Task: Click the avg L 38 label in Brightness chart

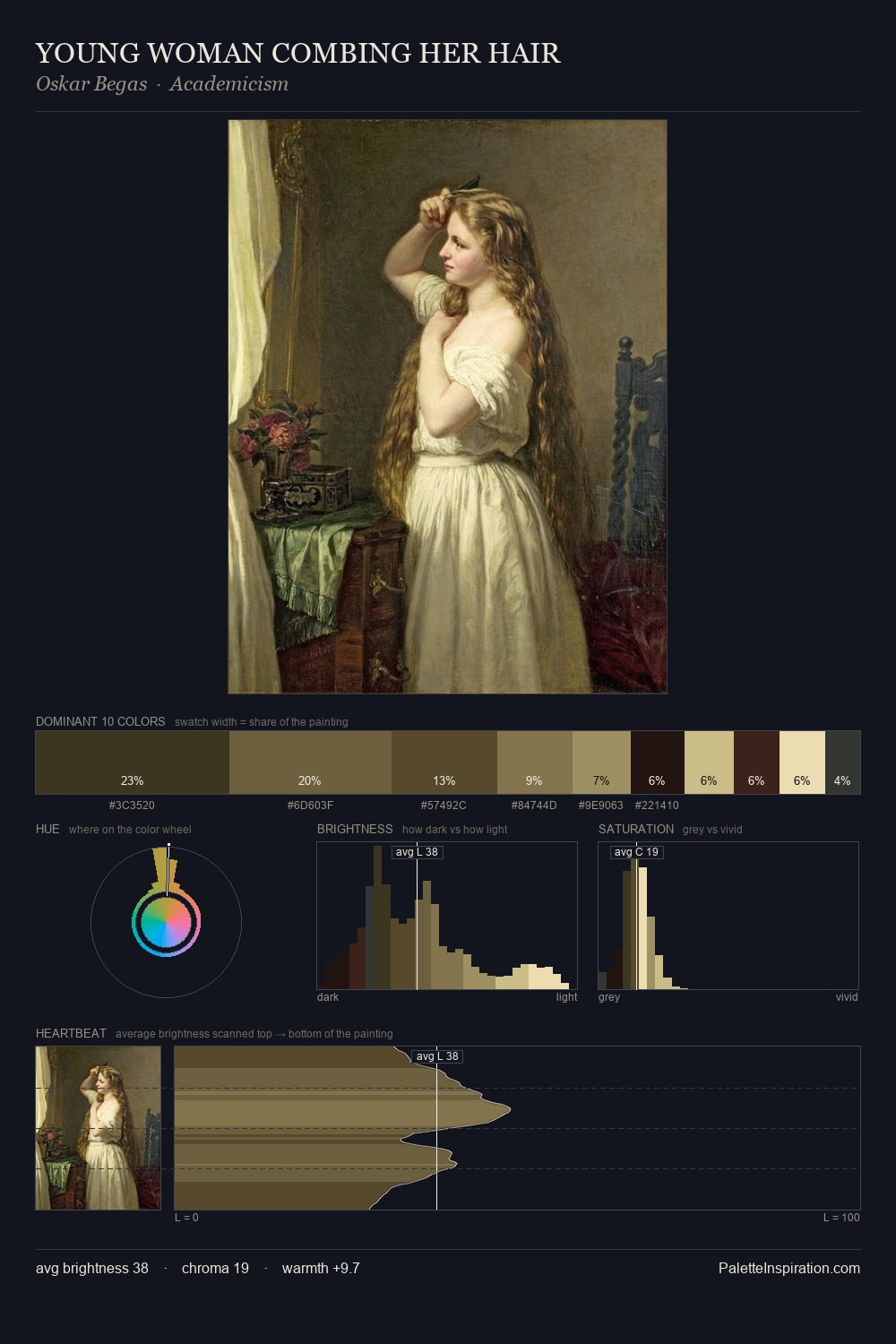Action: click(417, 852)
